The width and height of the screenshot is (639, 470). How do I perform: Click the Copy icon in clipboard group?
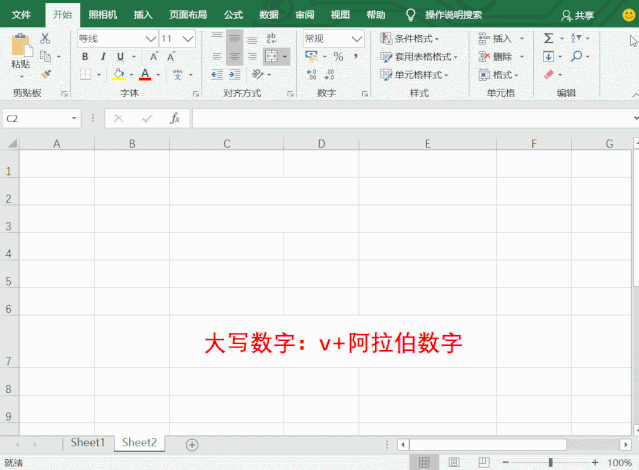pos(45,56)
